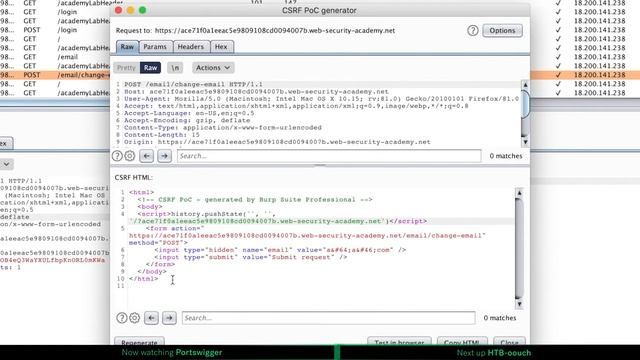Click Test in browser button
This screenshot has width=640, height=360.
pyautogui.click(x=399, y=342)
